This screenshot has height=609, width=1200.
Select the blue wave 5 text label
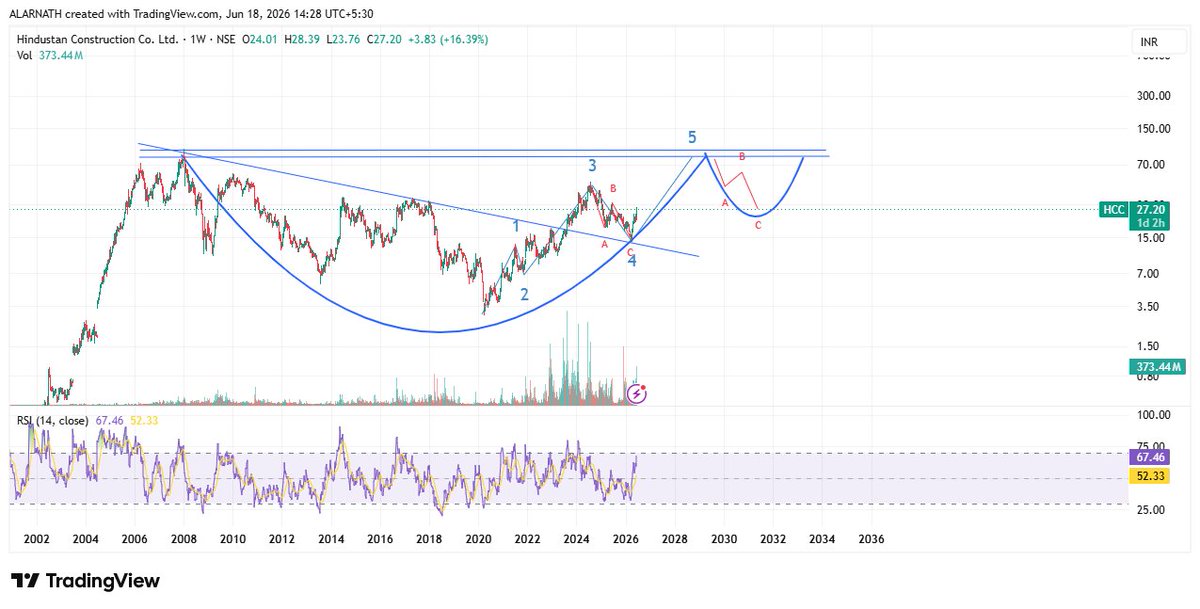tap(692, 138)
